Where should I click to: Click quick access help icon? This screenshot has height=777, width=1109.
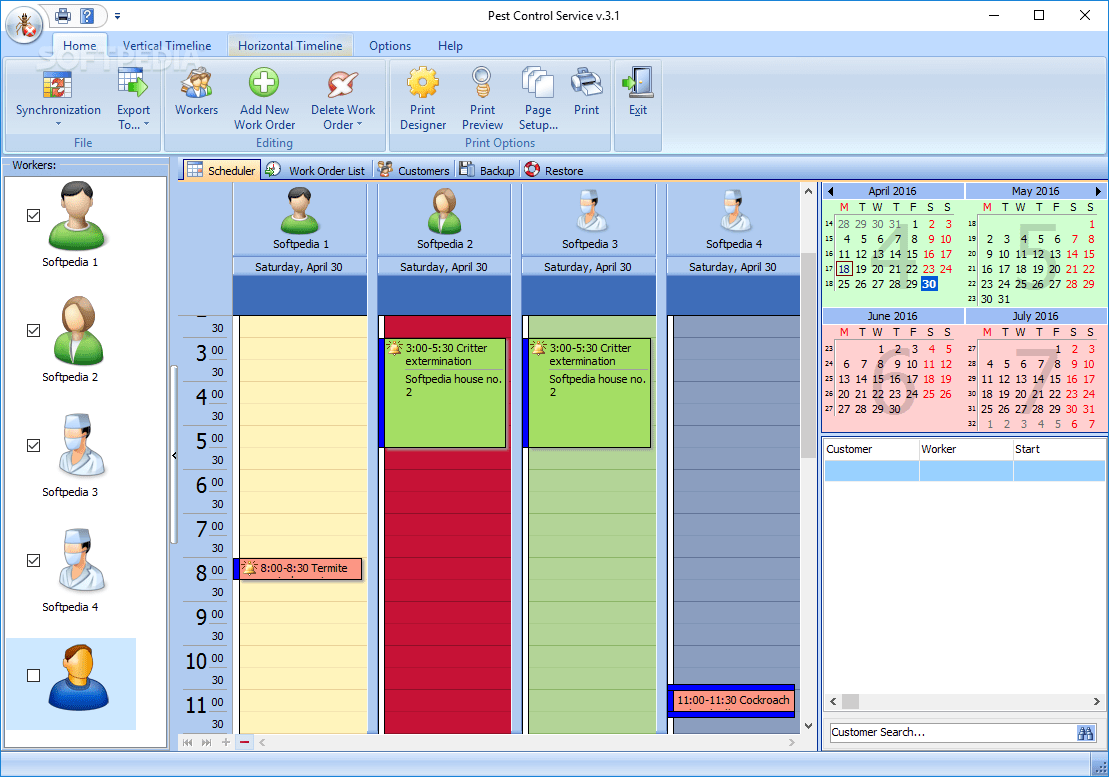click(x=87, y=15)
